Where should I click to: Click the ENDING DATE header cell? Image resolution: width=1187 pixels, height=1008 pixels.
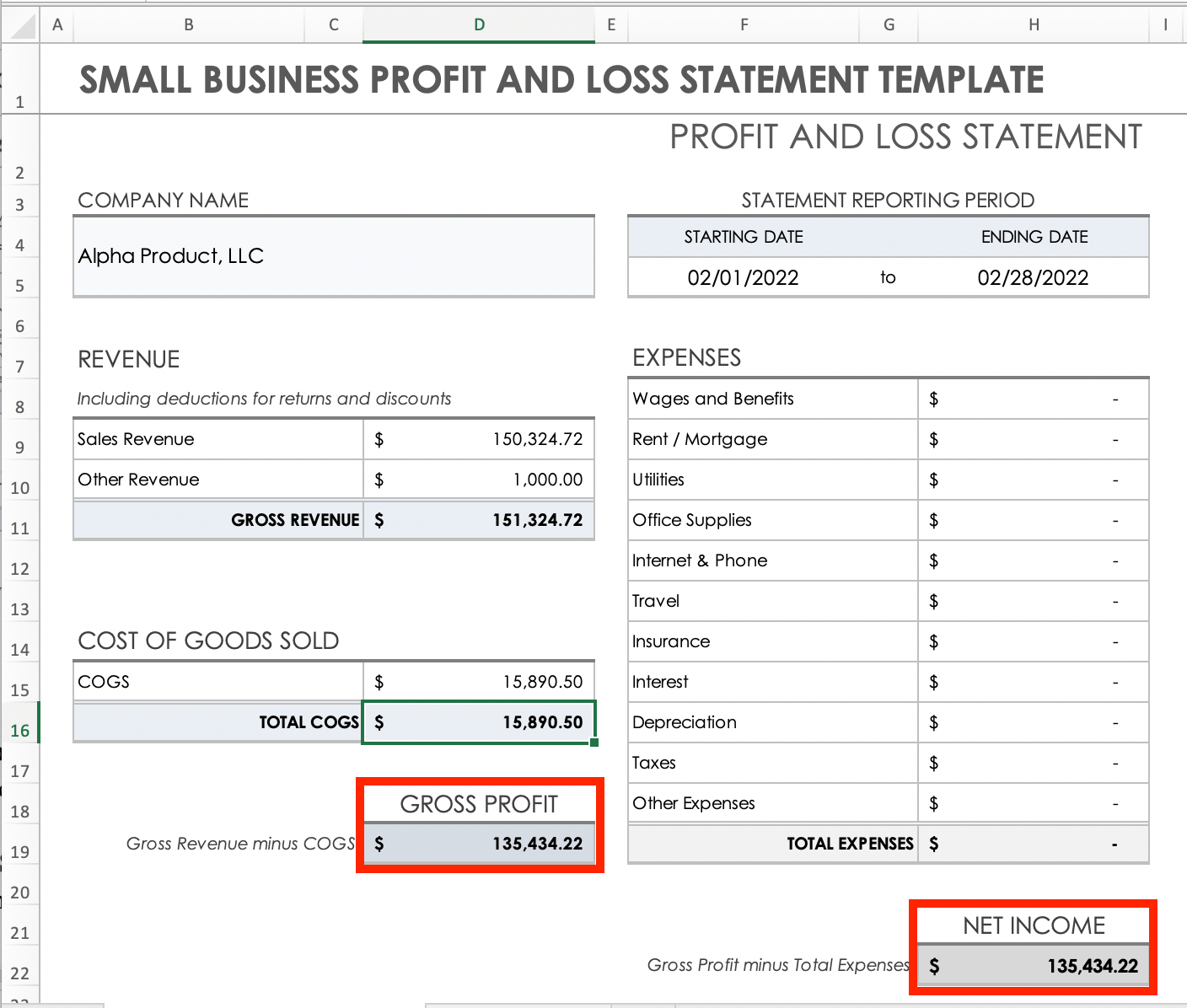[x=1034, y=237]
